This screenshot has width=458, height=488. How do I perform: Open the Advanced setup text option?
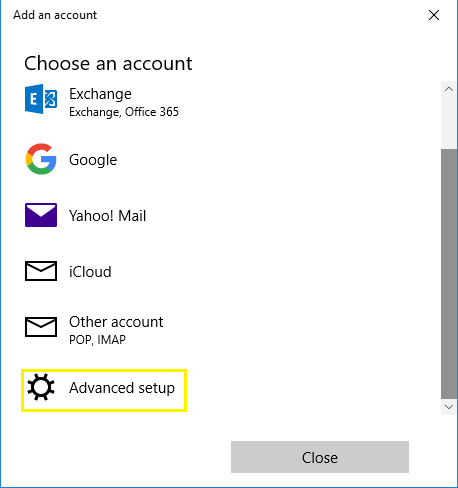coord(122,388)
